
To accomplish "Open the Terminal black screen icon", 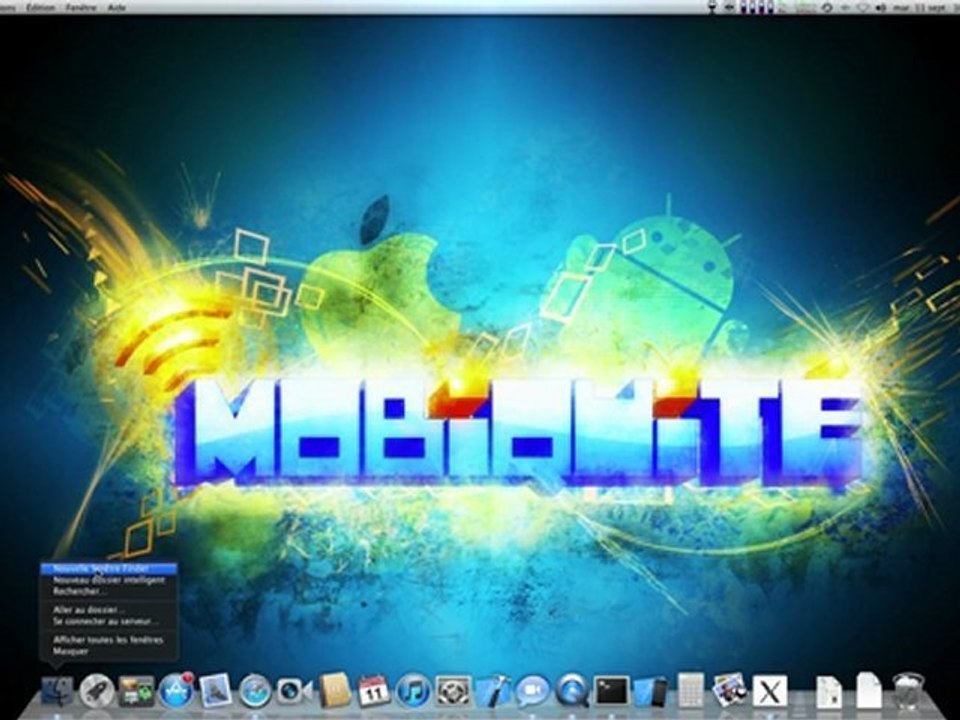I will click(x=612, y=691).
